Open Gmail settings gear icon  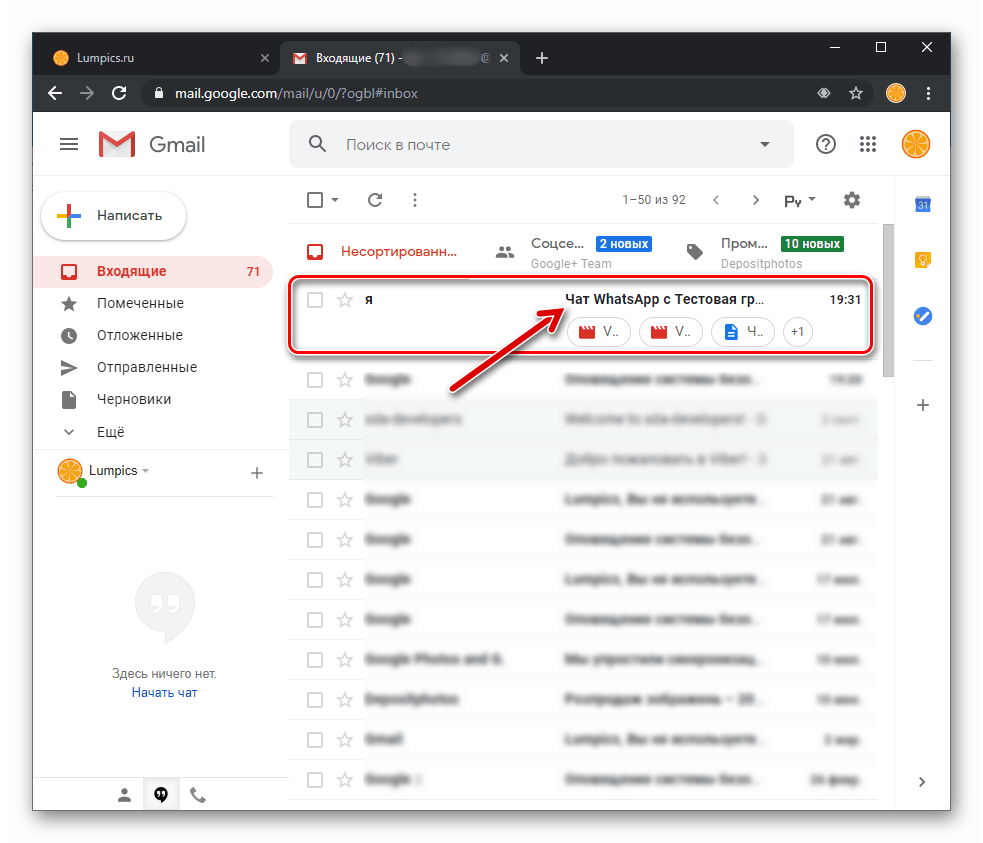tap(851, 200)
